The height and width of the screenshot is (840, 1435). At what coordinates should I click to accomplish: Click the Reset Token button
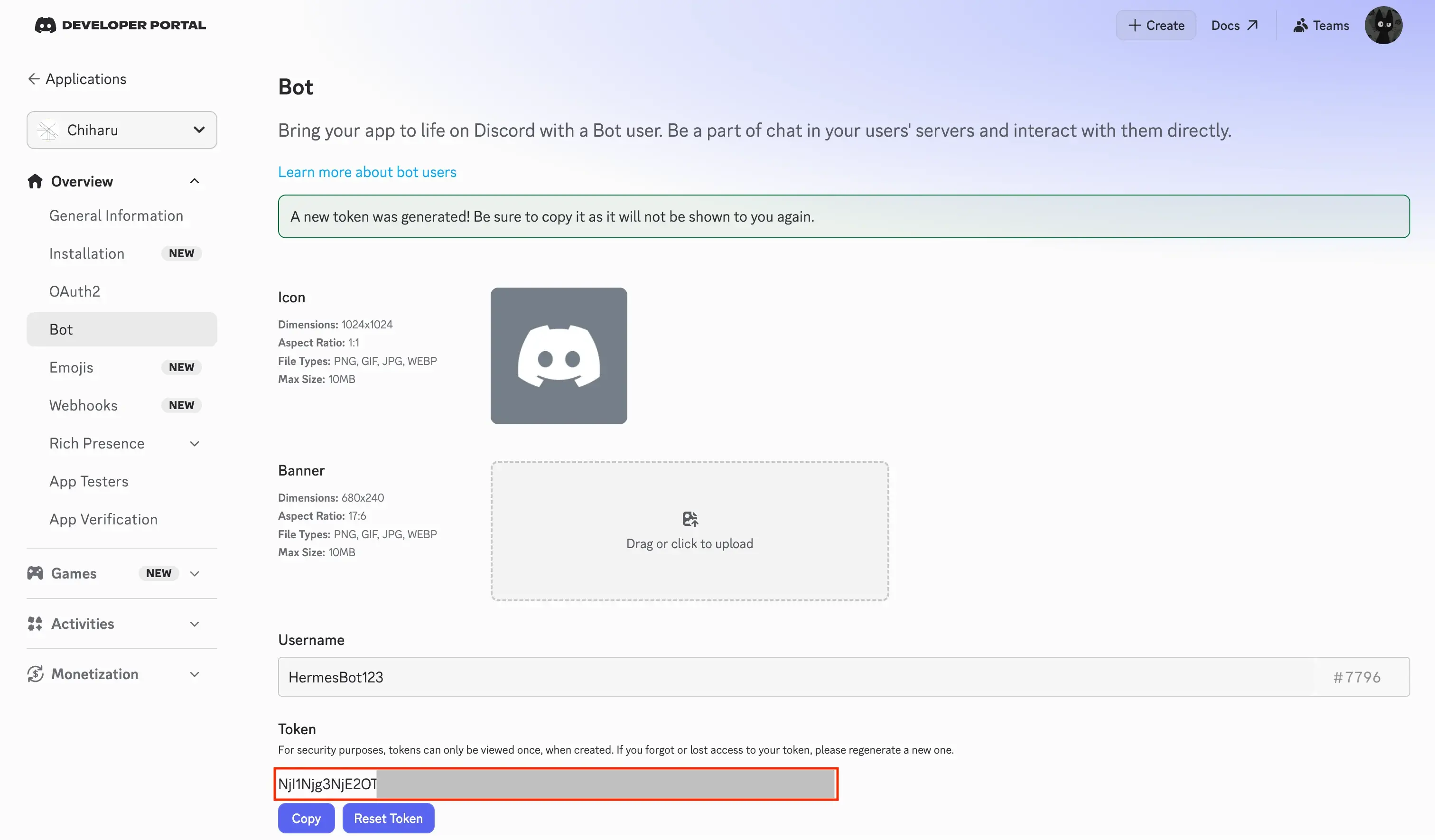point(388,818)
